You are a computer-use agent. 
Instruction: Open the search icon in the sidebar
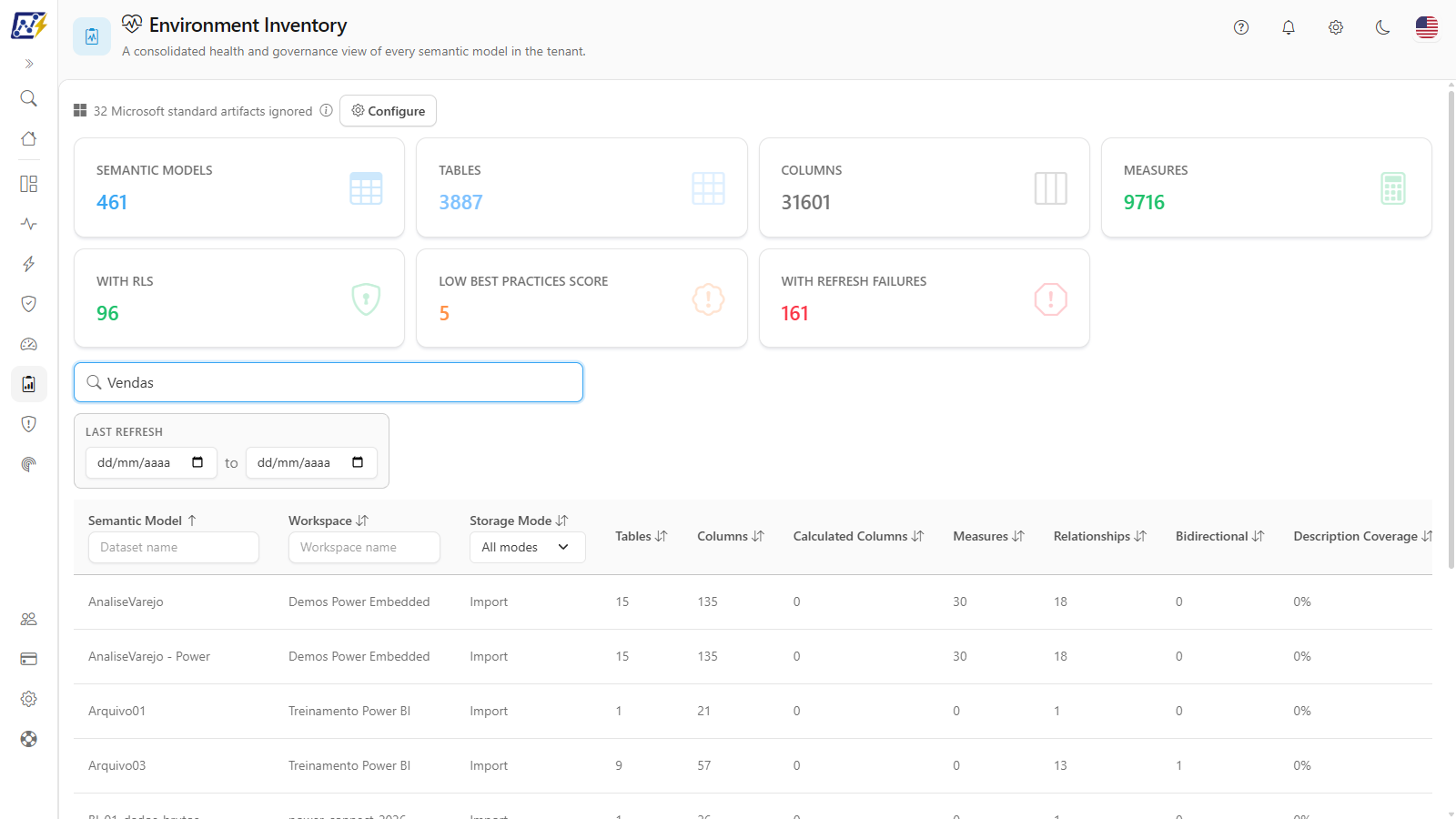pos(29,98)
